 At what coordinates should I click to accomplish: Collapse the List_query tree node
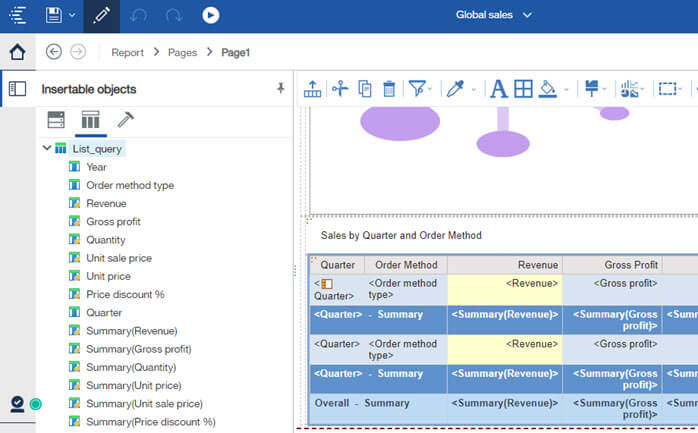pos(47,148)
